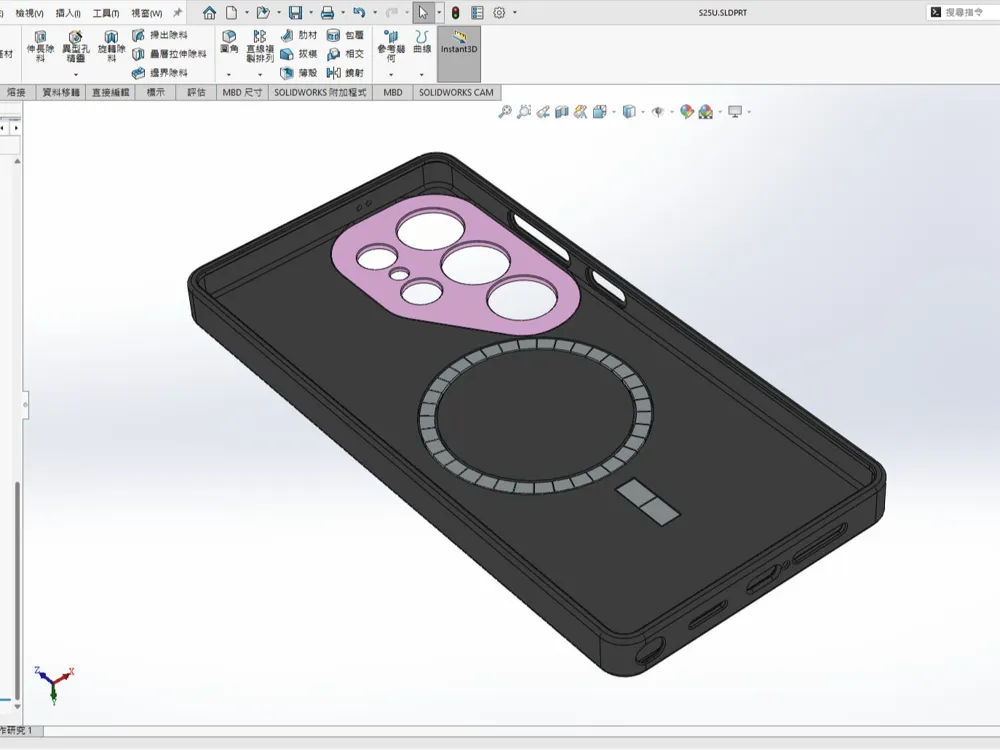Toggle the Instant3D button

click(x=459, y=54)
